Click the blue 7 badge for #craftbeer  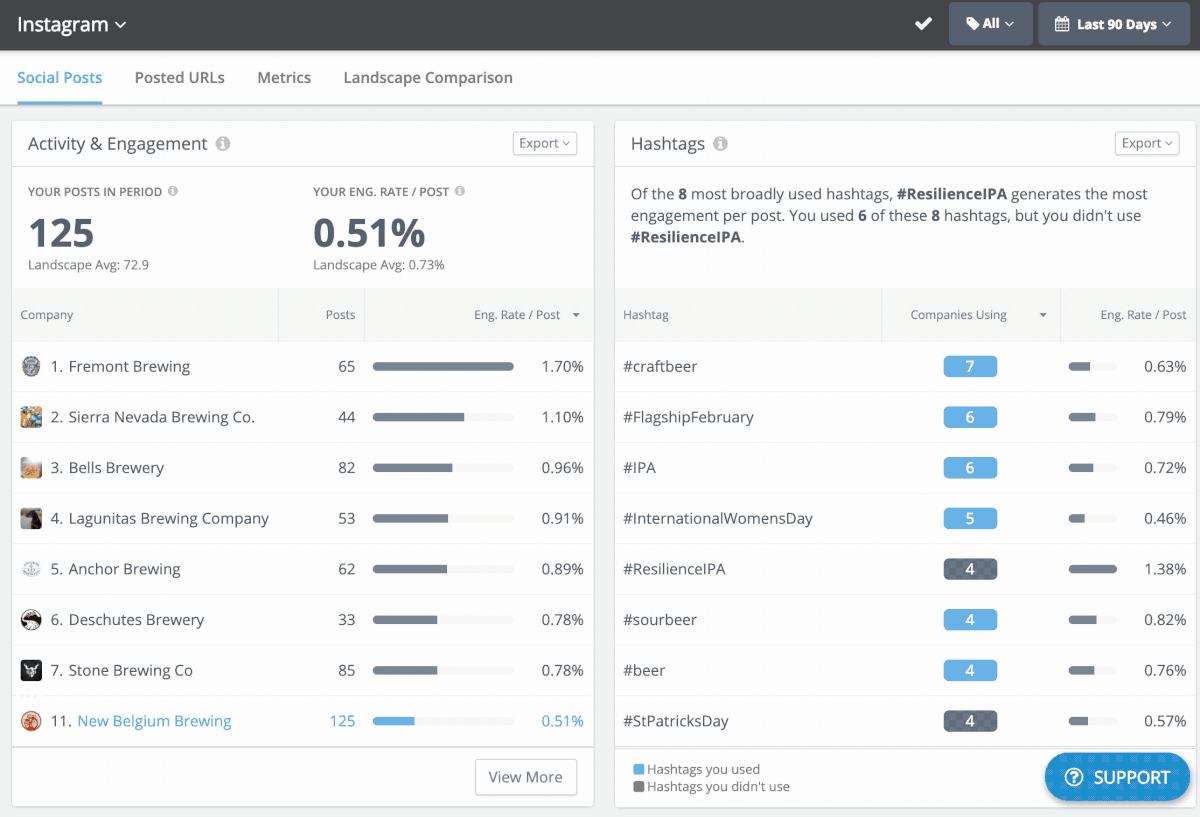point(970,367)
